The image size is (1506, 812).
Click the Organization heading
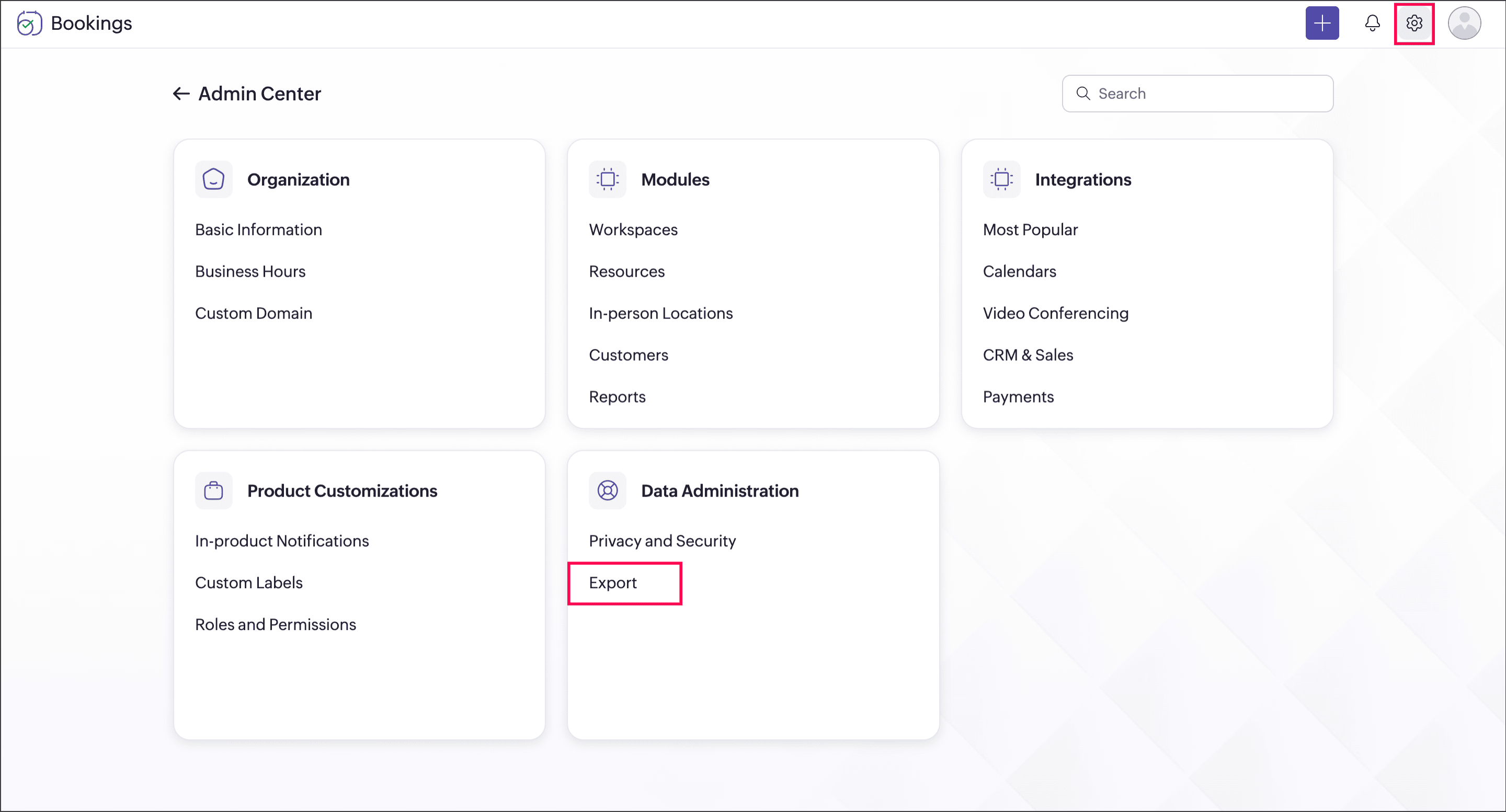[x=298, y=179]
